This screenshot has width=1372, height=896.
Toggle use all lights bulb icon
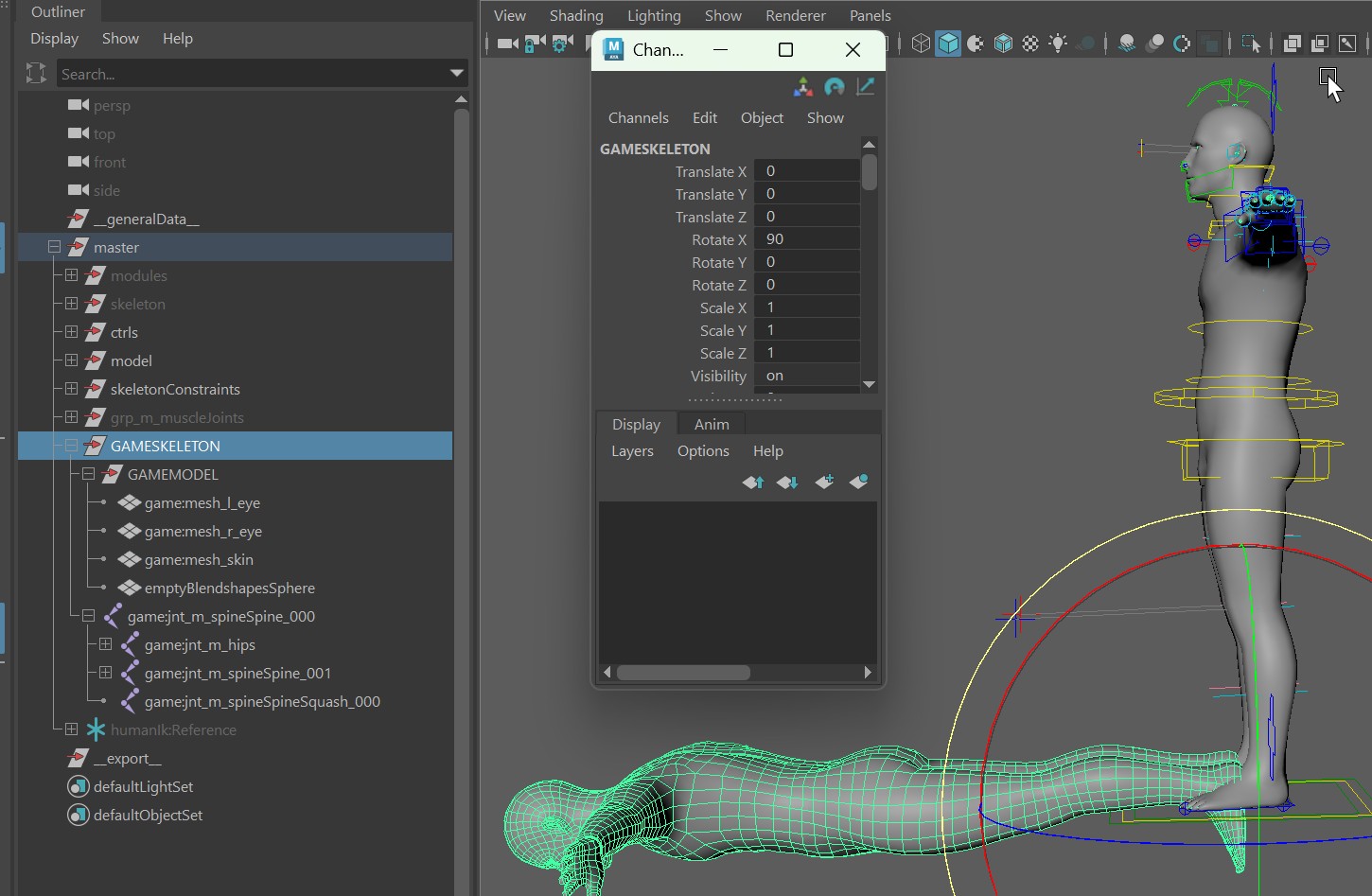click(x=1058, y=44)
